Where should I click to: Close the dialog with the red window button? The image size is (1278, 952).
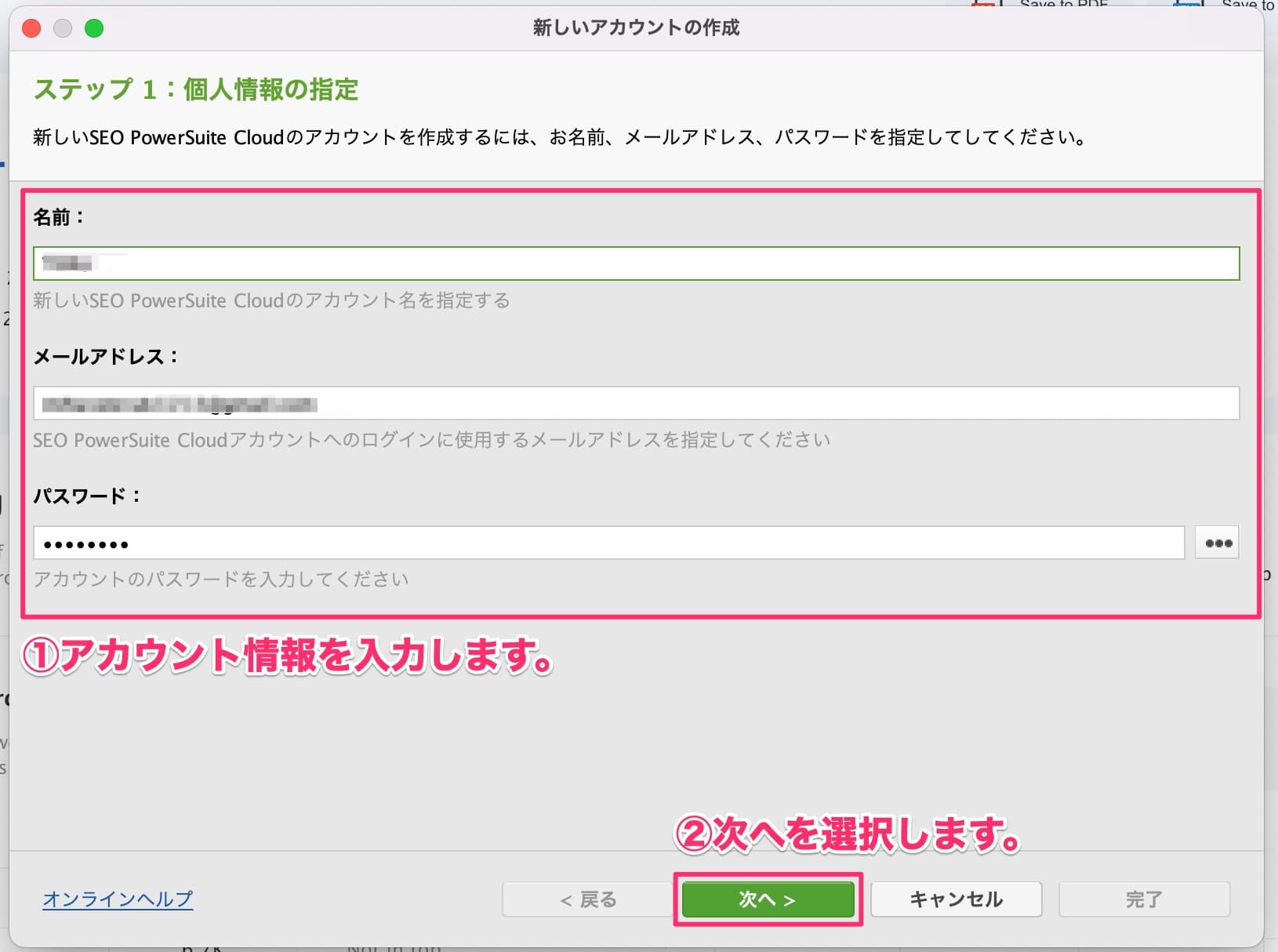(x=31, y=28)
